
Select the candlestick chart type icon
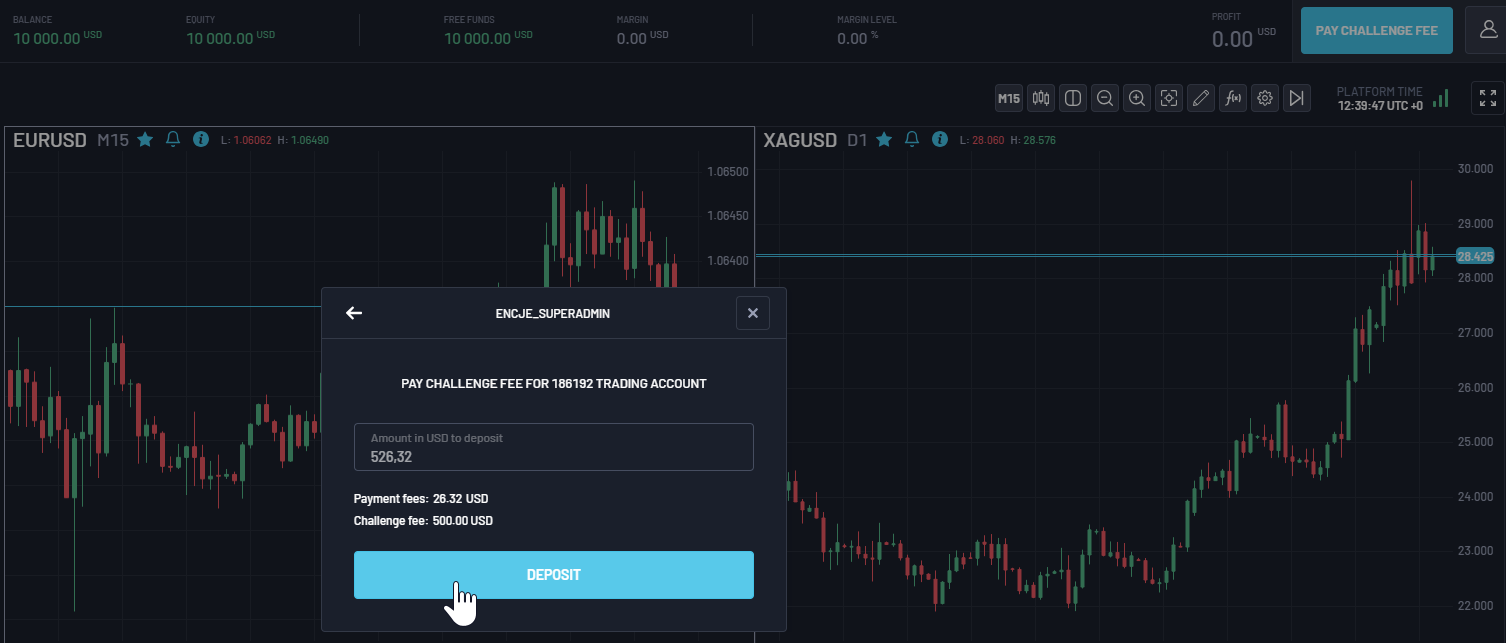coord(1040,98)
